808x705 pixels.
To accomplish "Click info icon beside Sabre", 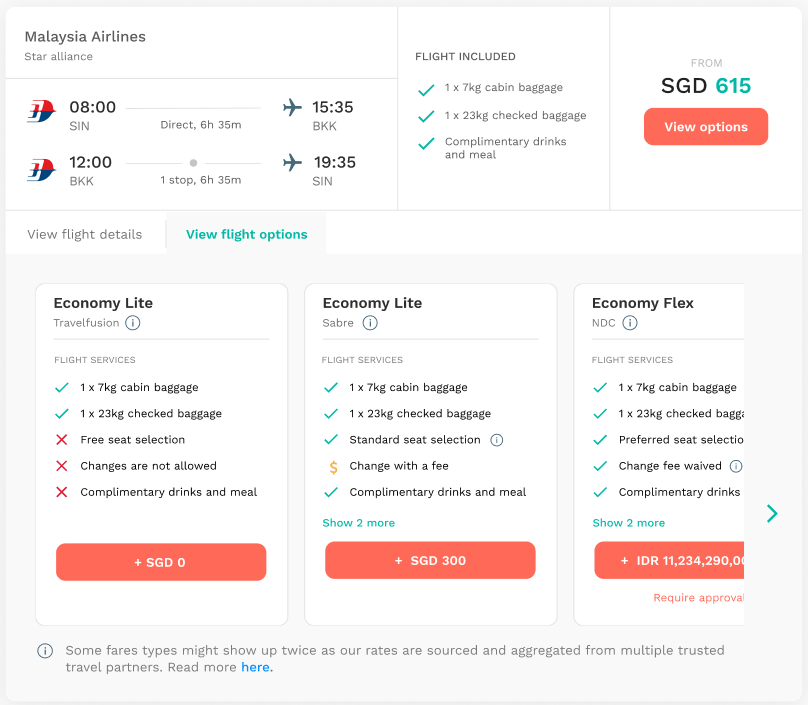I will click(x=370, y=323).
